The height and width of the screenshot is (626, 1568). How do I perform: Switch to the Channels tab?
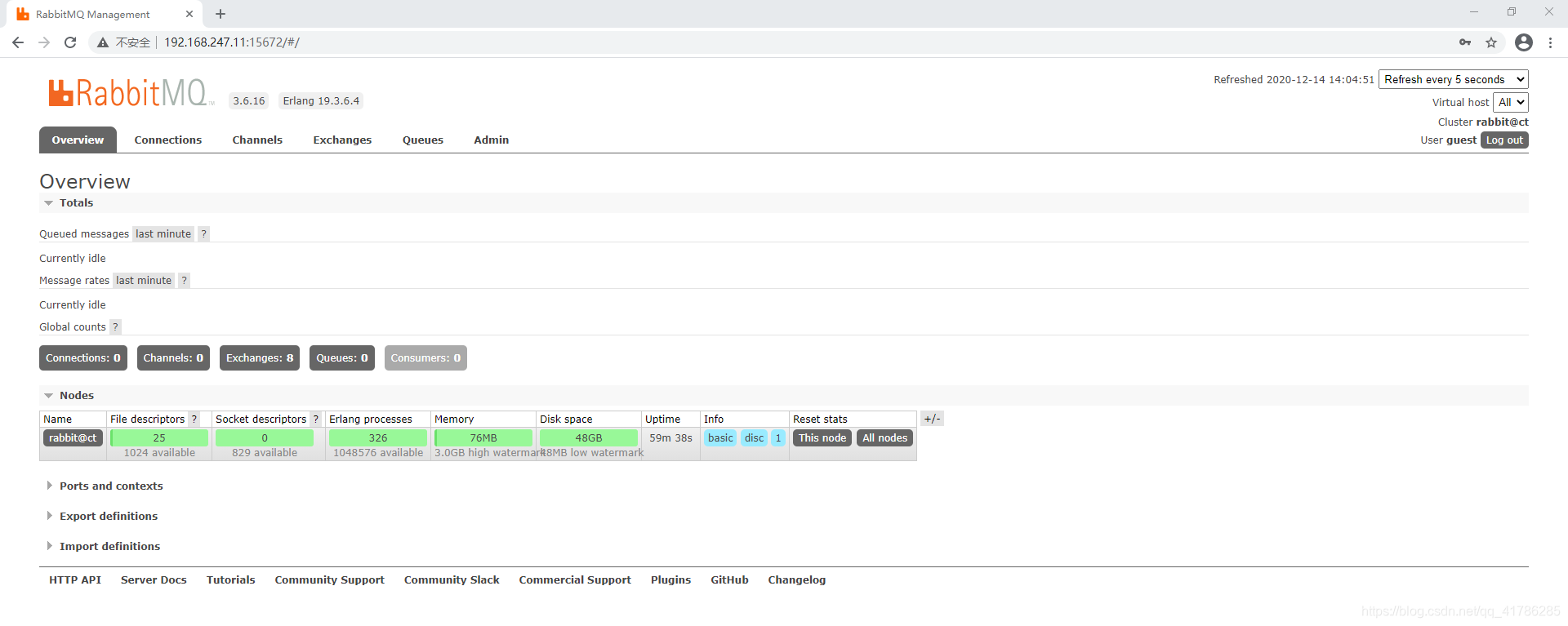point(257,140)
